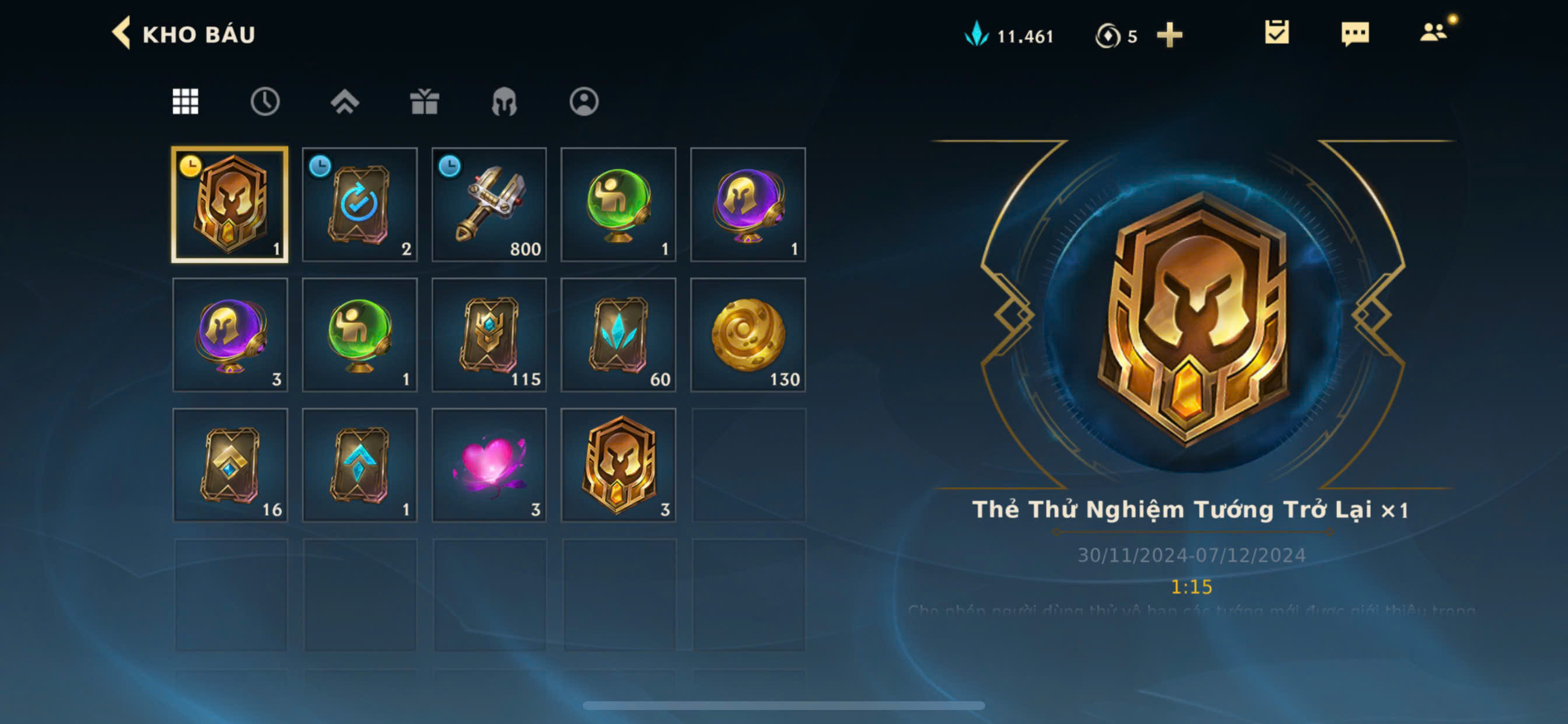Screen dimensions: 1568x724
Task: Switch to the profile avatar tab
Action: click(584, 101)
